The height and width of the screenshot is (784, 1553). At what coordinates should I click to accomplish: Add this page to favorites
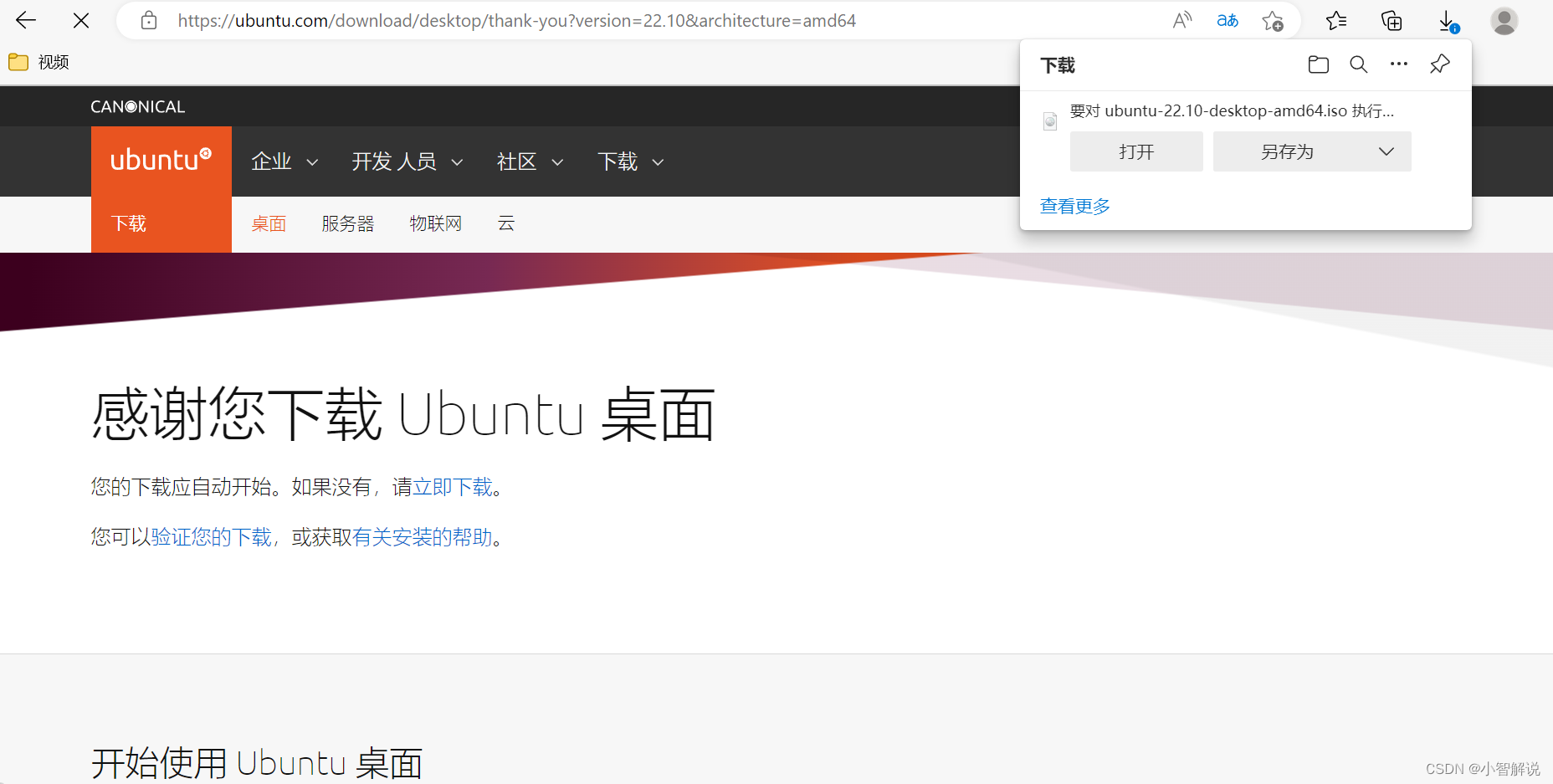click(x=1273, y=20)
